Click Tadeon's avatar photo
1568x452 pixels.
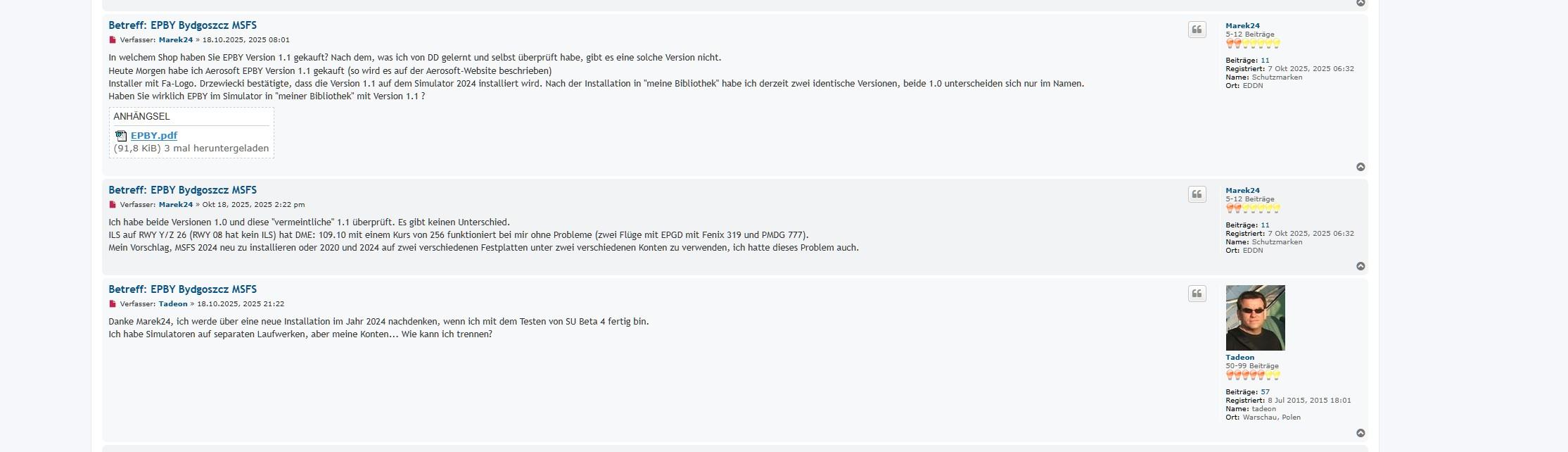coord(1255,318)
